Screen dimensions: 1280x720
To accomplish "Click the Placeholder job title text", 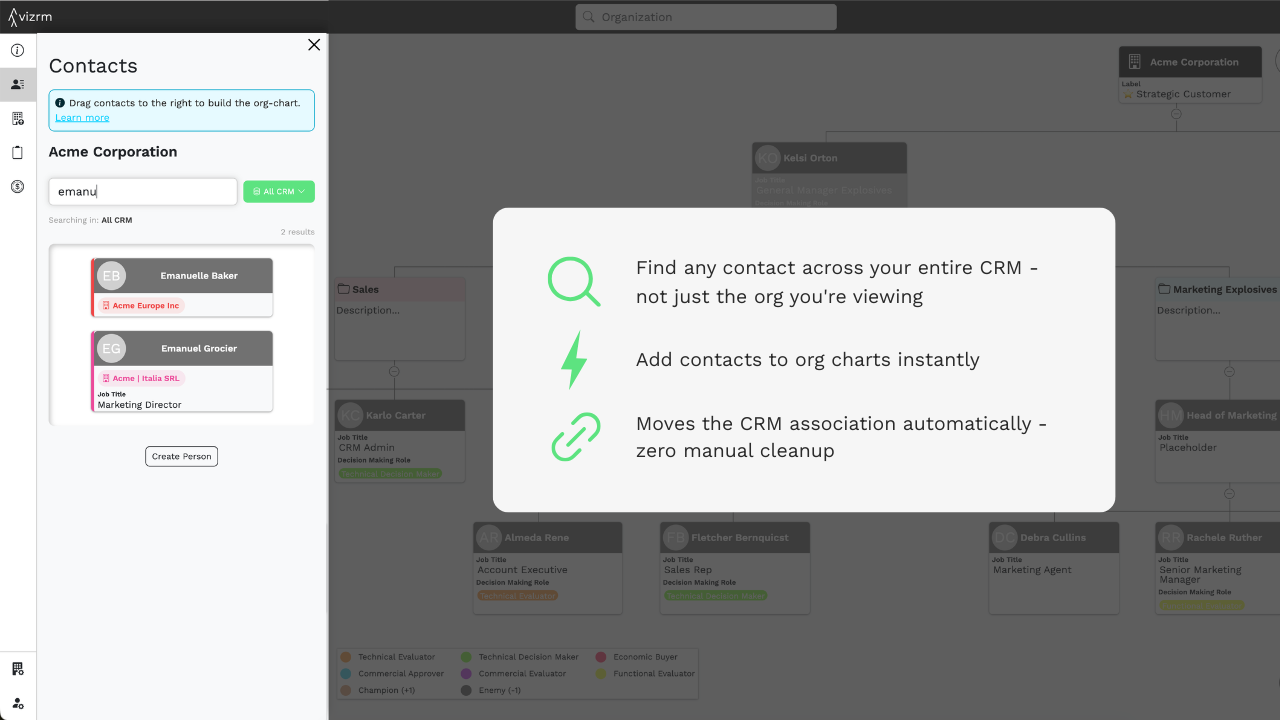I will click(1188, 448).
